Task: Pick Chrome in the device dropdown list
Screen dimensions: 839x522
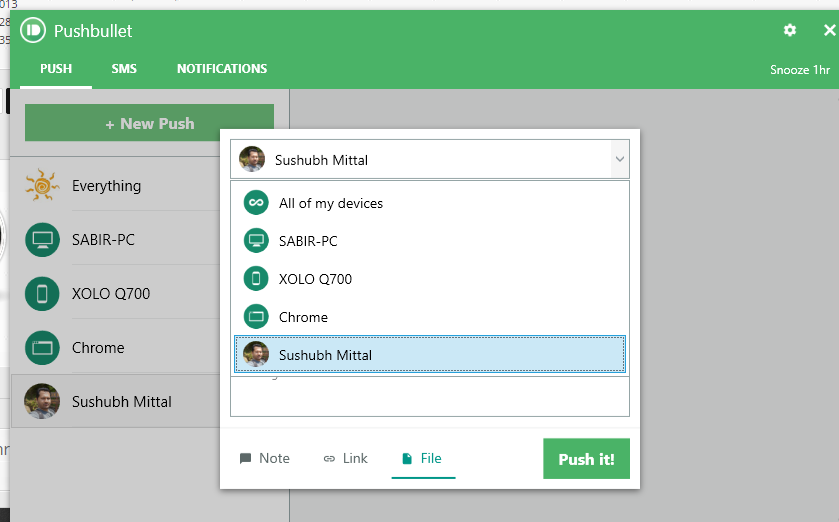Action: pyautogui.click(x=303, y=317)
